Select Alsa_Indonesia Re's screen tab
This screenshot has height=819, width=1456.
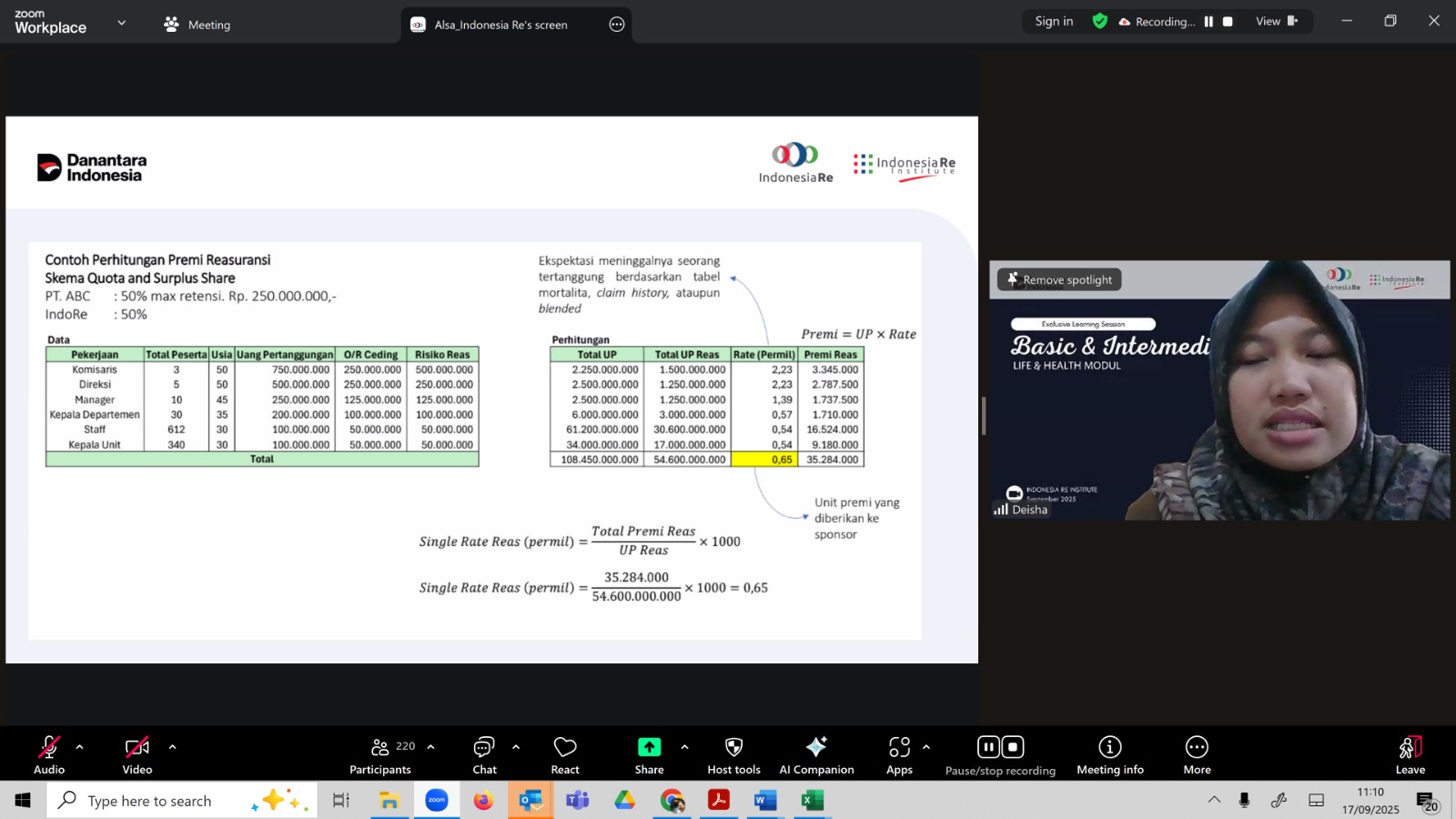[x=500, y=25]
